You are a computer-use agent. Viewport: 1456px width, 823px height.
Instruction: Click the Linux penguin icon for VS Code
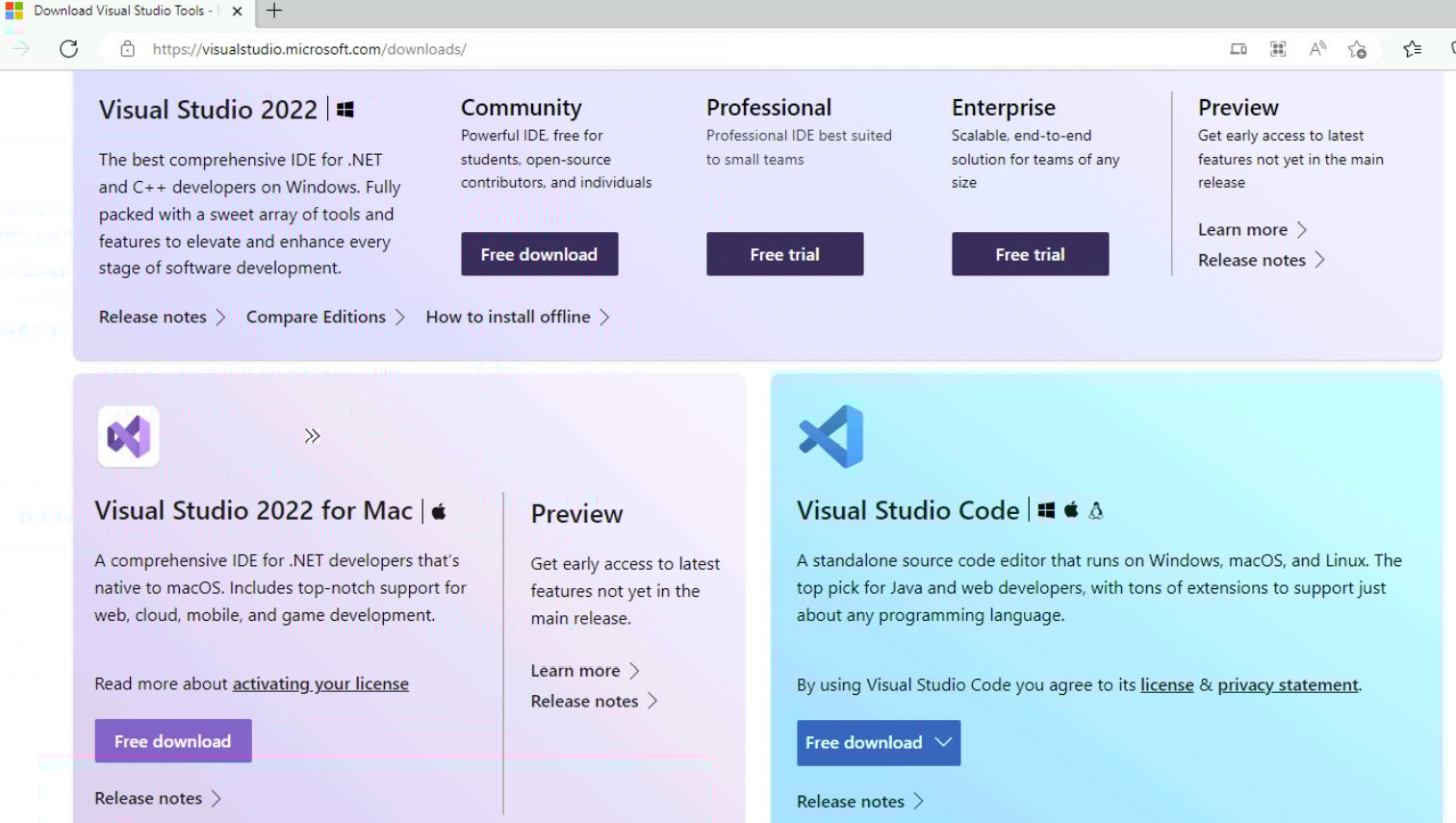pos(1096,511)
